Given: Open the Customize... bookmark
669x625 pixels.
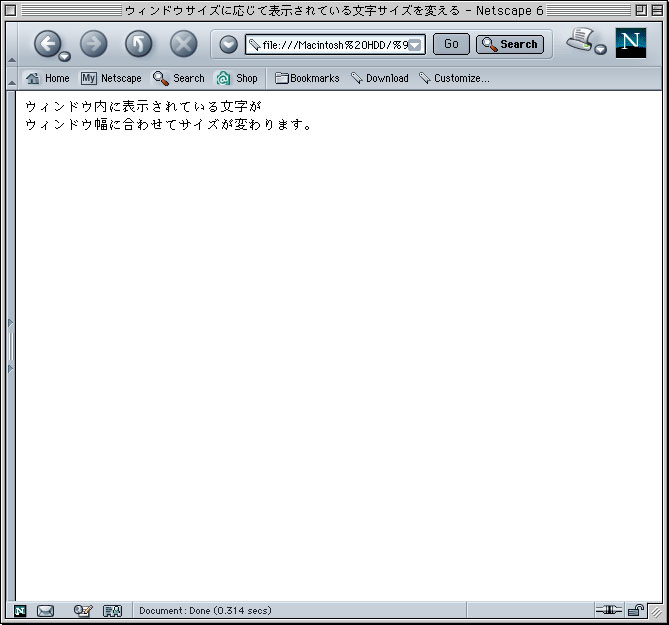Looking at the screenshot, I should pos(454,78).
